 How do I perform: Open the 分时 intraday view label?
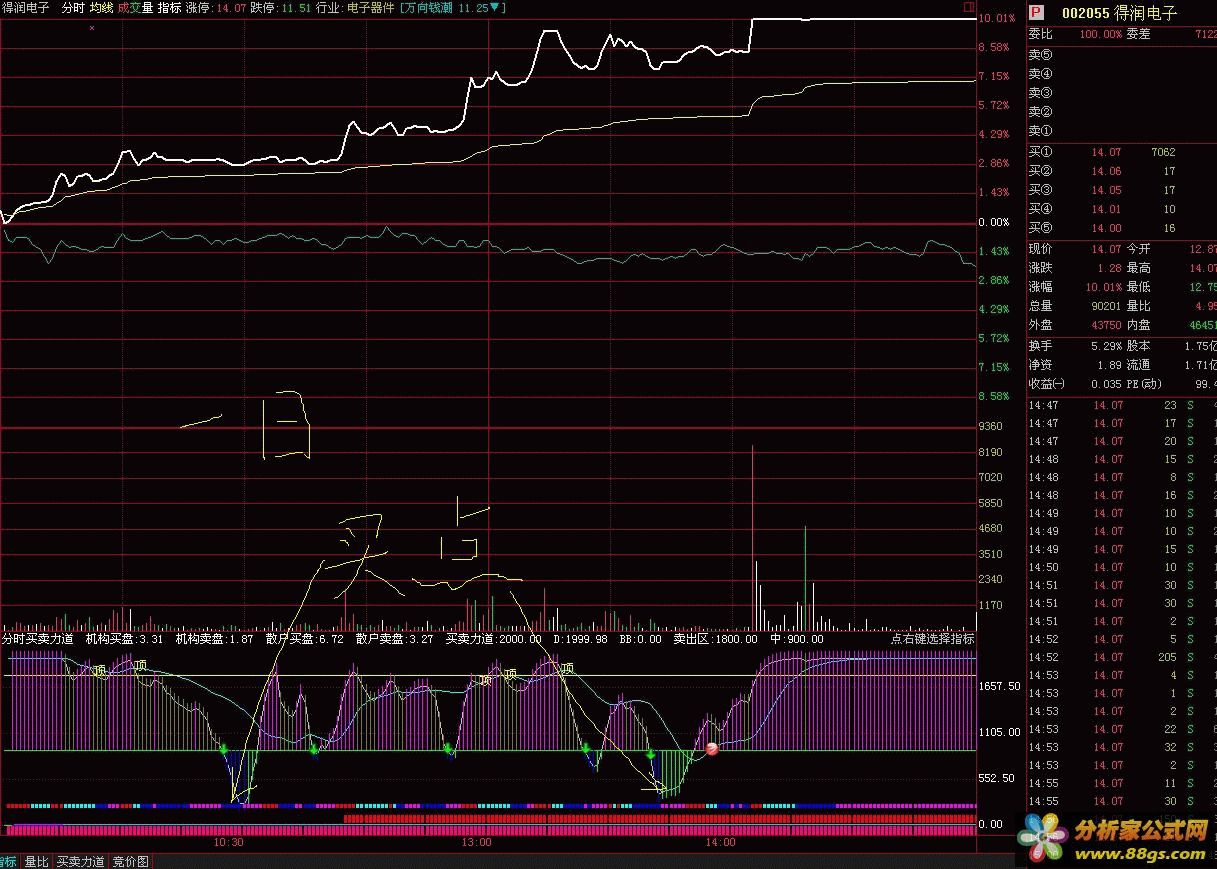coord(72,7)
